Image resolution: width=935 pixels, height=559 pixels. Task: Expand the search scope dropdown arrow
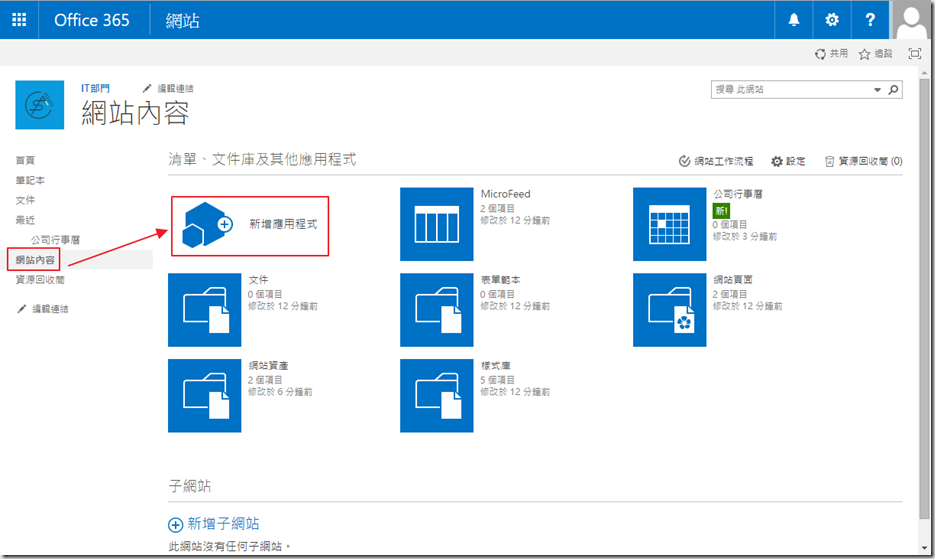[877, 90]
